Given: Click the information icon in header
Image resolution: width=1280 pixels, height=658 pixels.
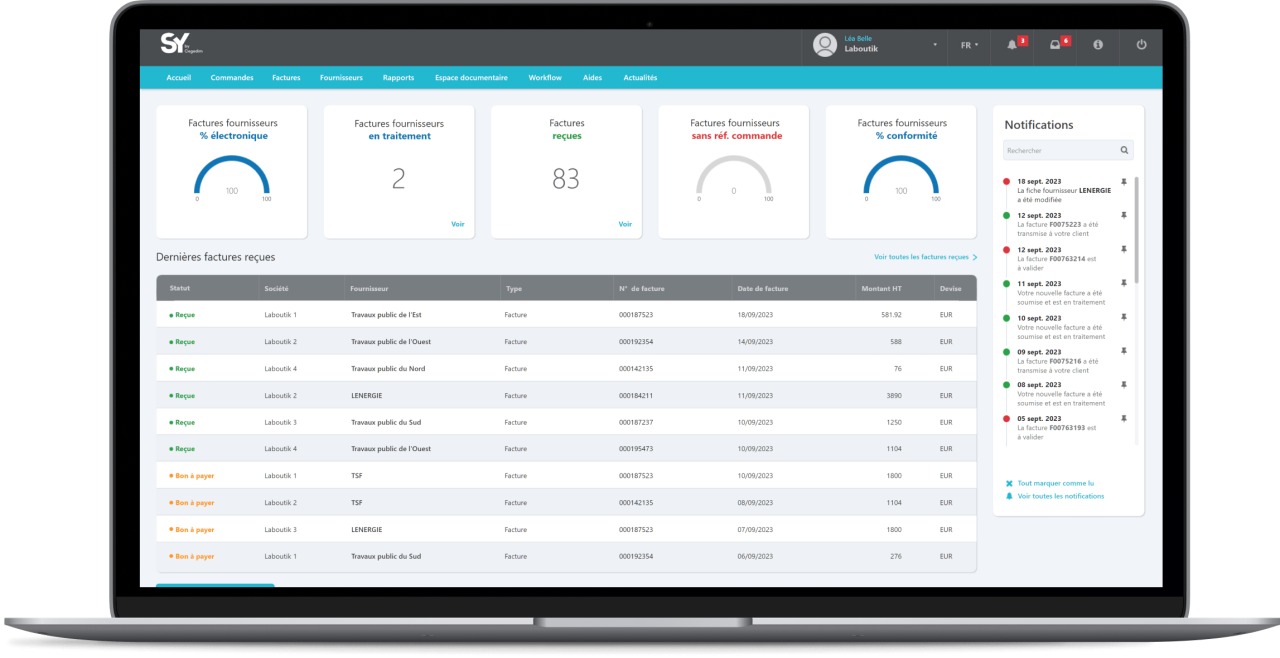Looking at the screenshot, I should pos(1098,45).
